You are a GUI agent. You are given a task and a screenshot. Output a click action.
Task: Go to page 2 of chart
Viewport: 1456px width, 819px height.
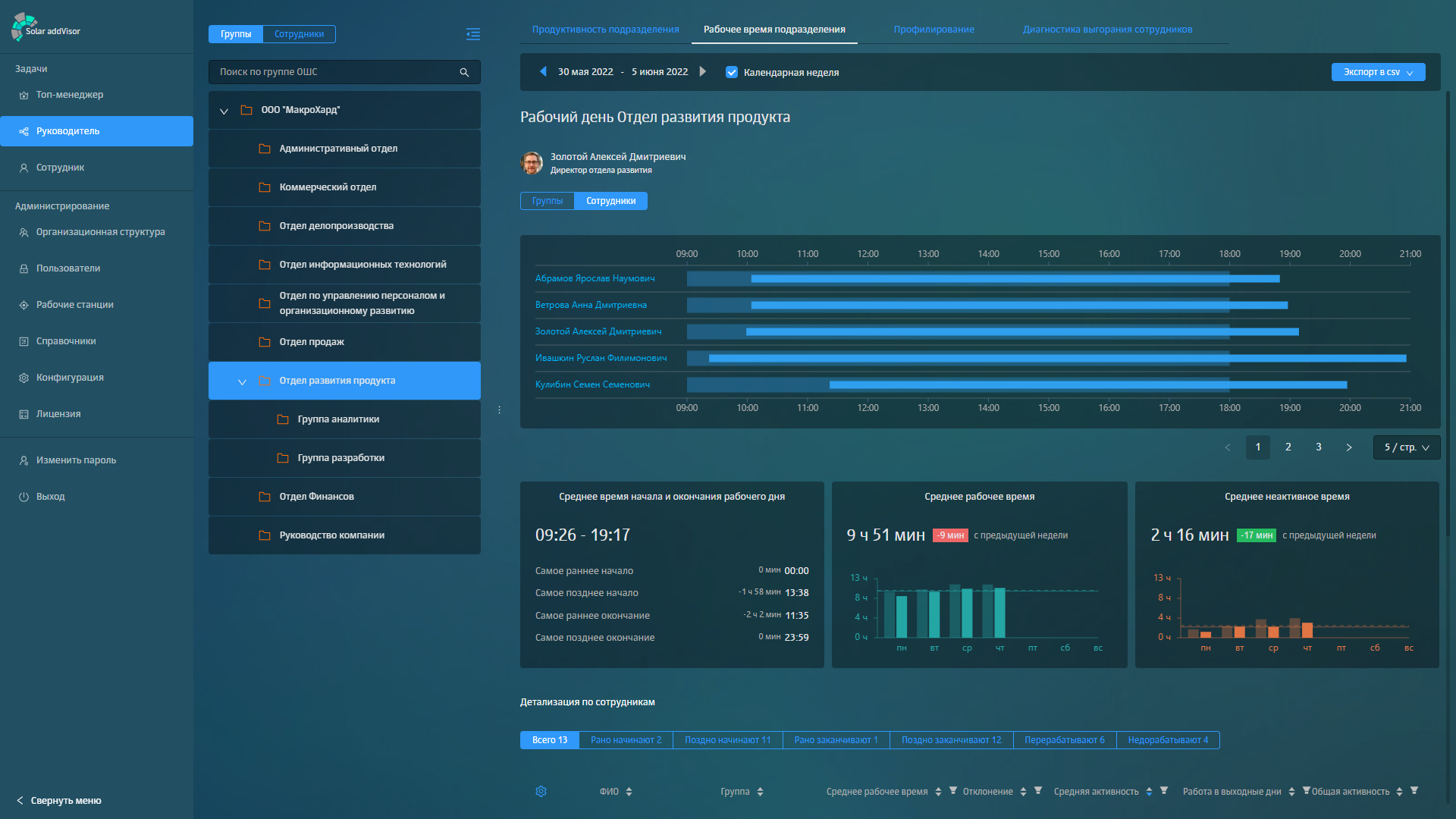(x=1288, y=447)
